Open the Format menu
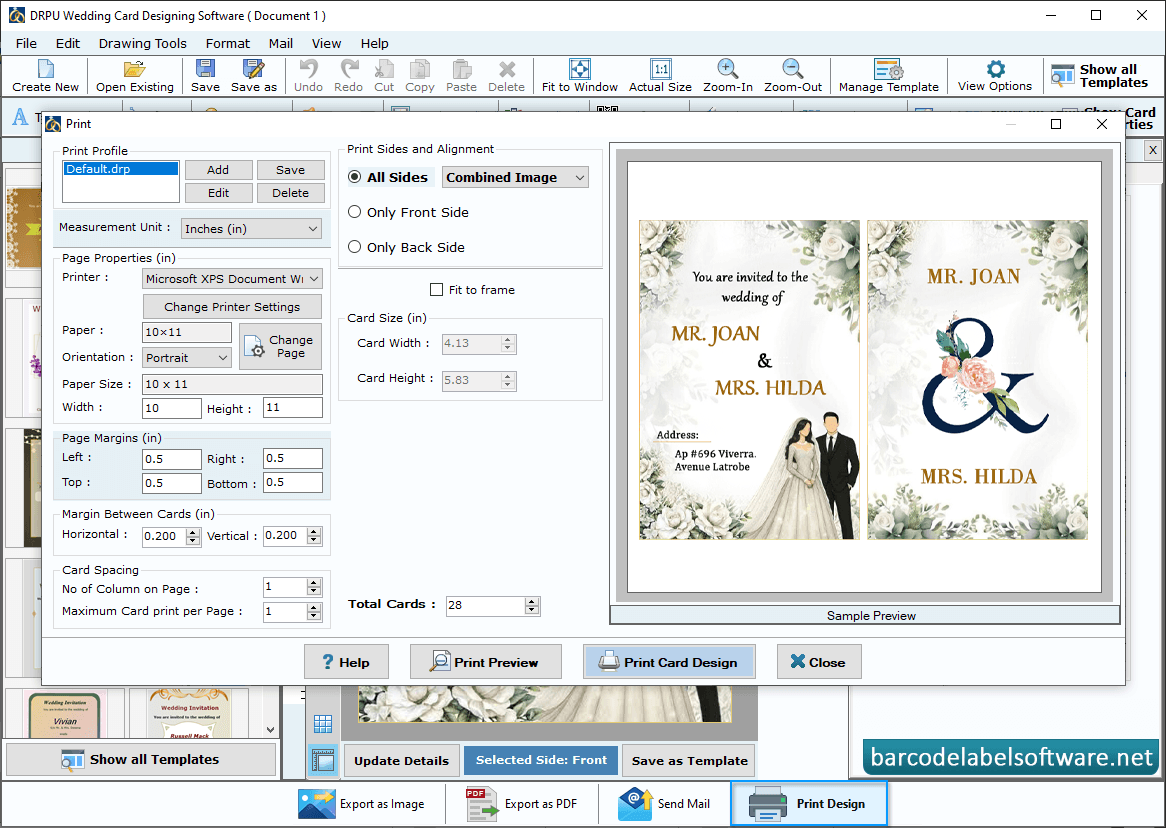The width and height of the screenshot is (1166, 828). pyautogui.click(x=228, y=43)
